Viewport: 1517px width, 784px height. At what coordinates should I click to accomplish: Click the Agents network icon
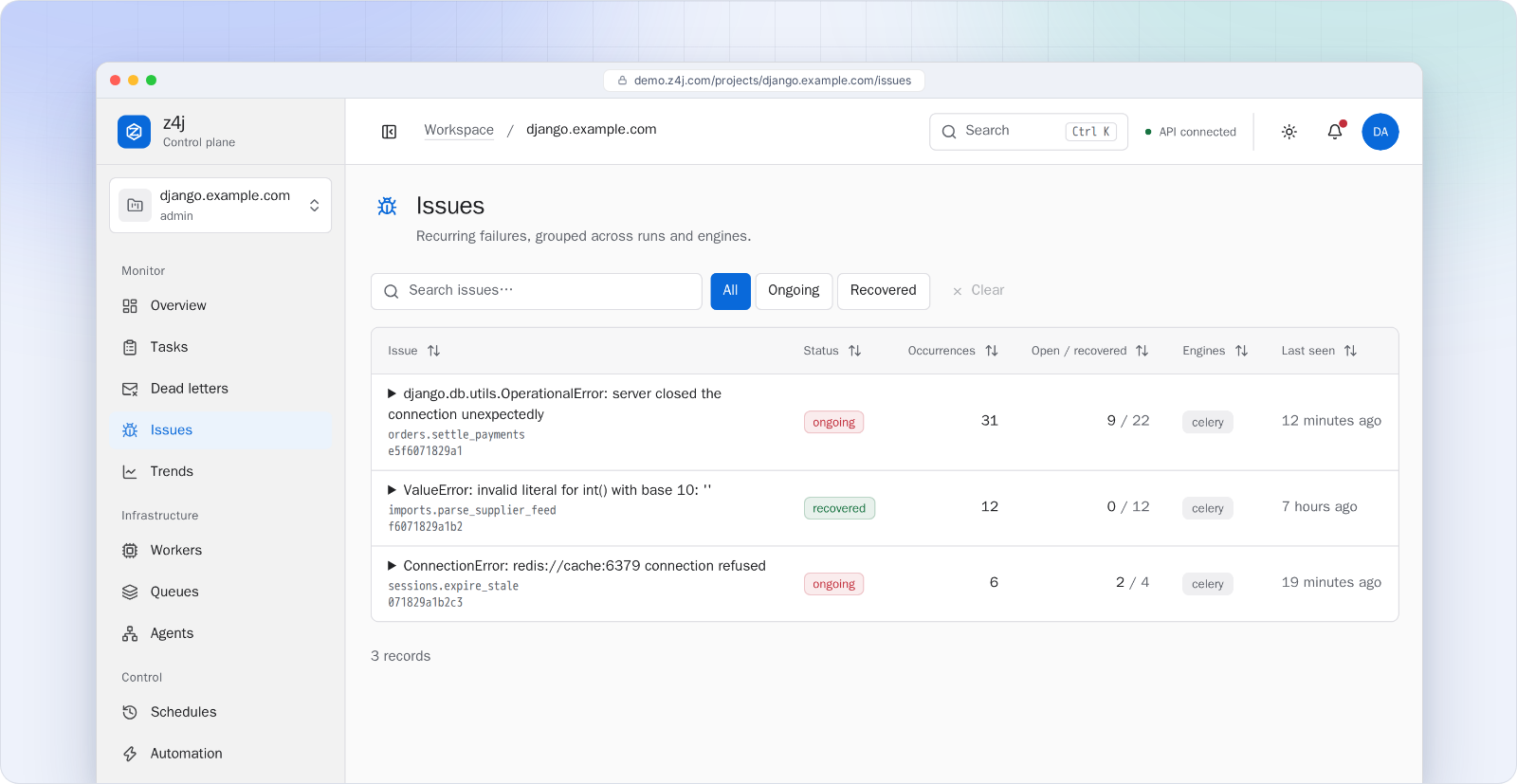pyautogui.click(x=130, y=633)
